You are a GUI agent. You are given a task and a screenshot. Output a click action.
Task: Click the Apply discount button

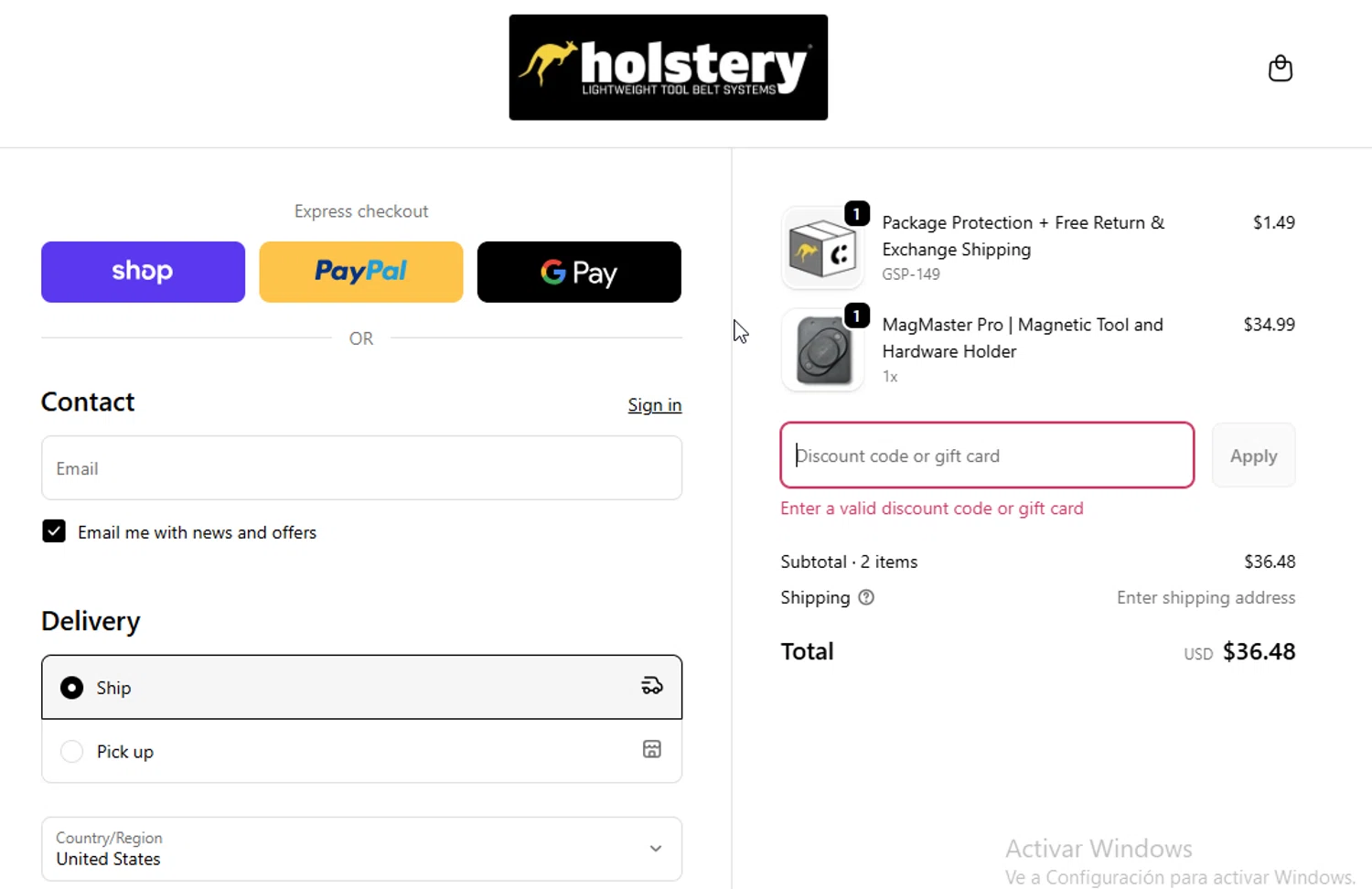[1253, 455]
